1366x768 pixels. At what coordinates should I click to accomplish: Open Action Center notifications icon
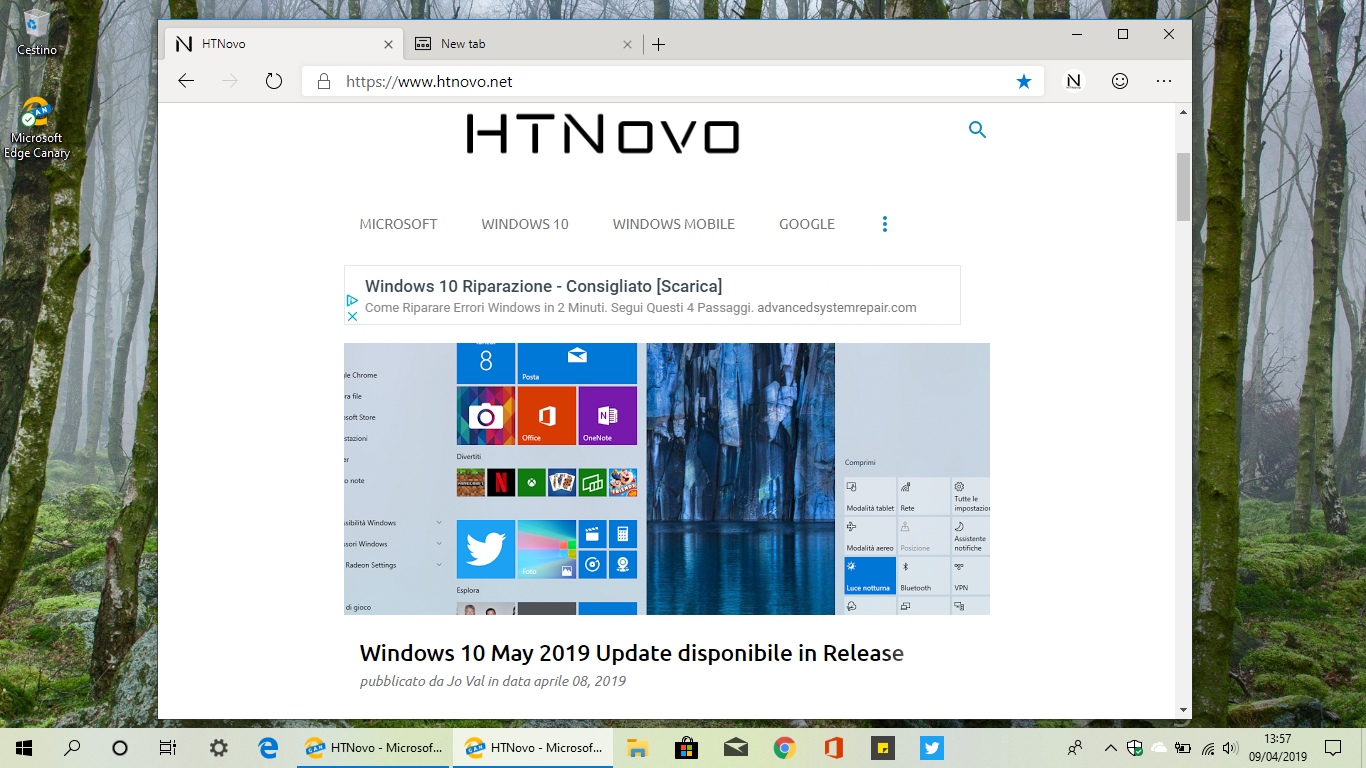pos(1333,747)
